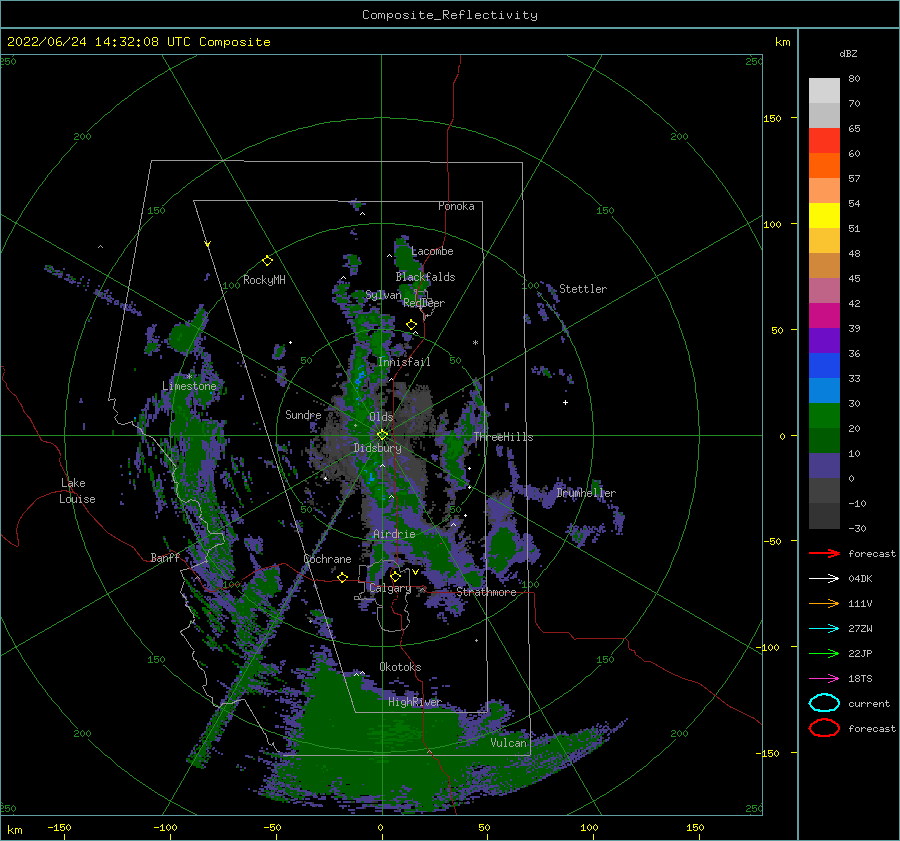This screenshot has width=900, height=841.
Task: Select the Calgary city label
Action: (x=390, y=588)
